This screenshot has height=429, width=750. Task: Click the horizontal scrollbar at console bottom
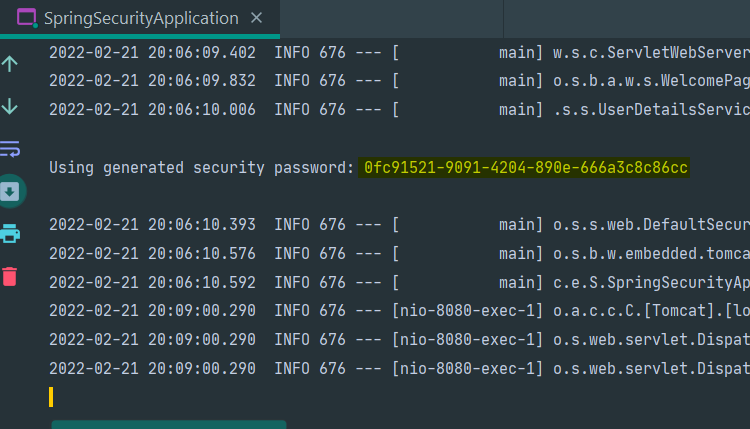point(168,424)
